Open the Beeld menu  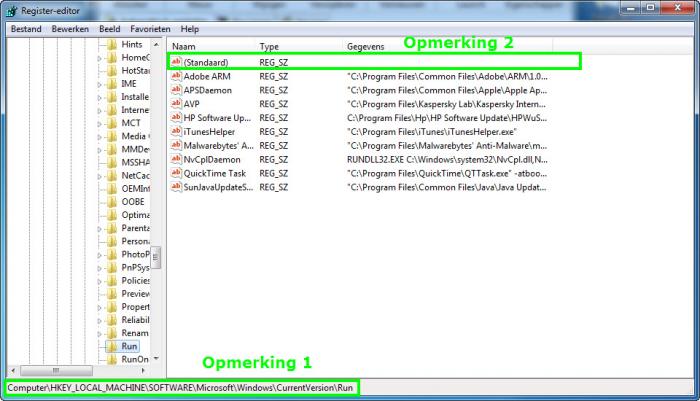109,29
